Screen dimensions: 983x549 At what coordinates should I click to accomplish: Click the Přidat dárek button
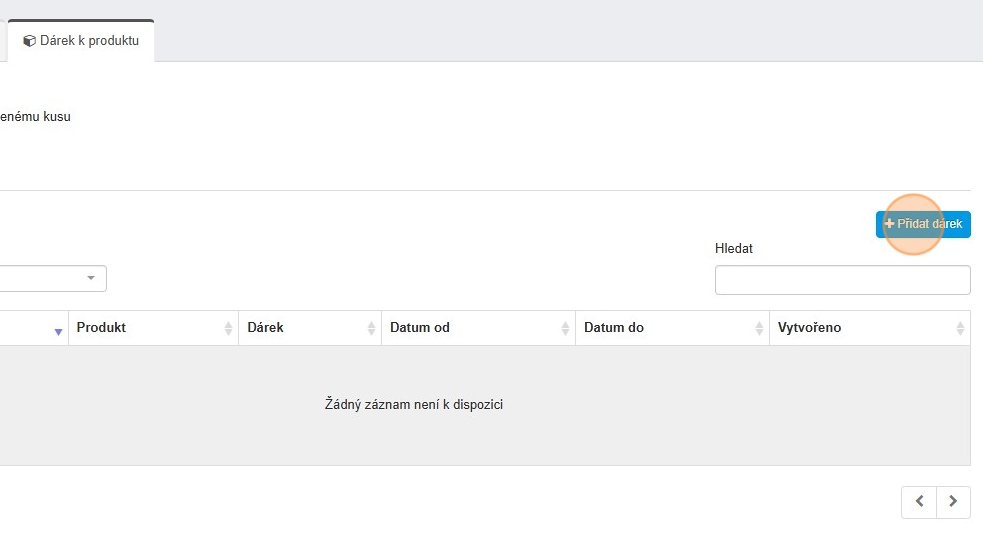923,224
